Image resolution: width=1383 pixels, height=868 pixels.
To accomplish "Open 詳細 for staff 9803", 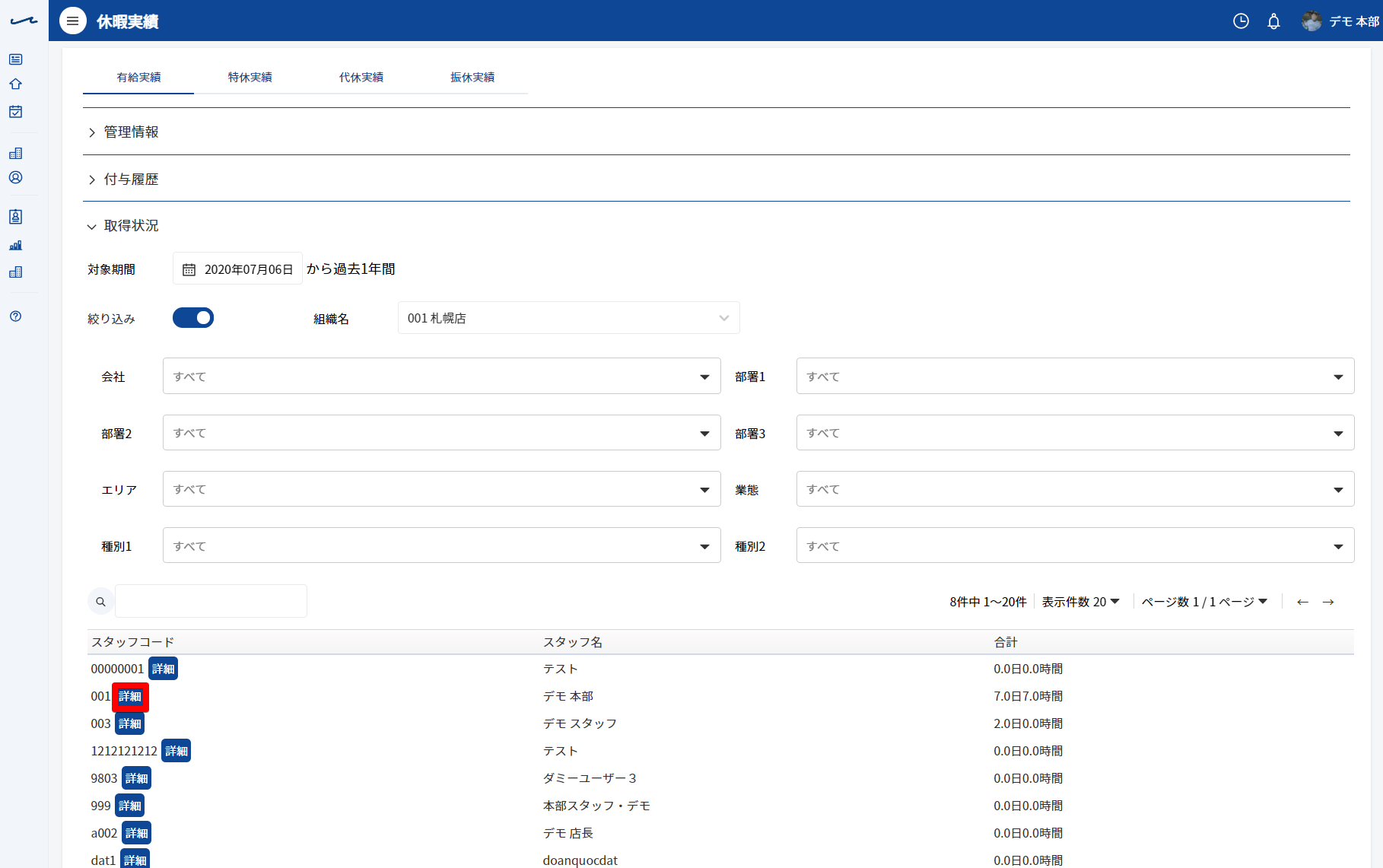I will coord(137,778).
